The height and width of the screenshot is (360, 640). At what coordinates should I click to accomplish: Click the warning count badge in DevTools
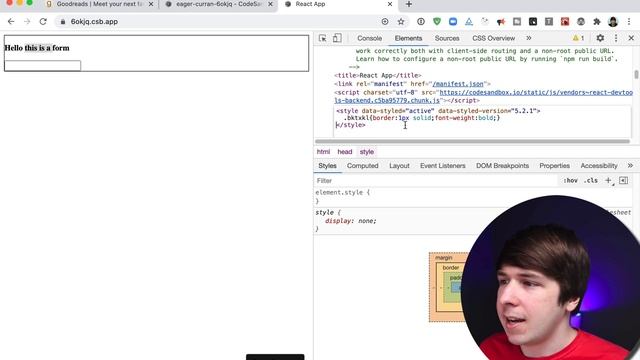point(578,38)
